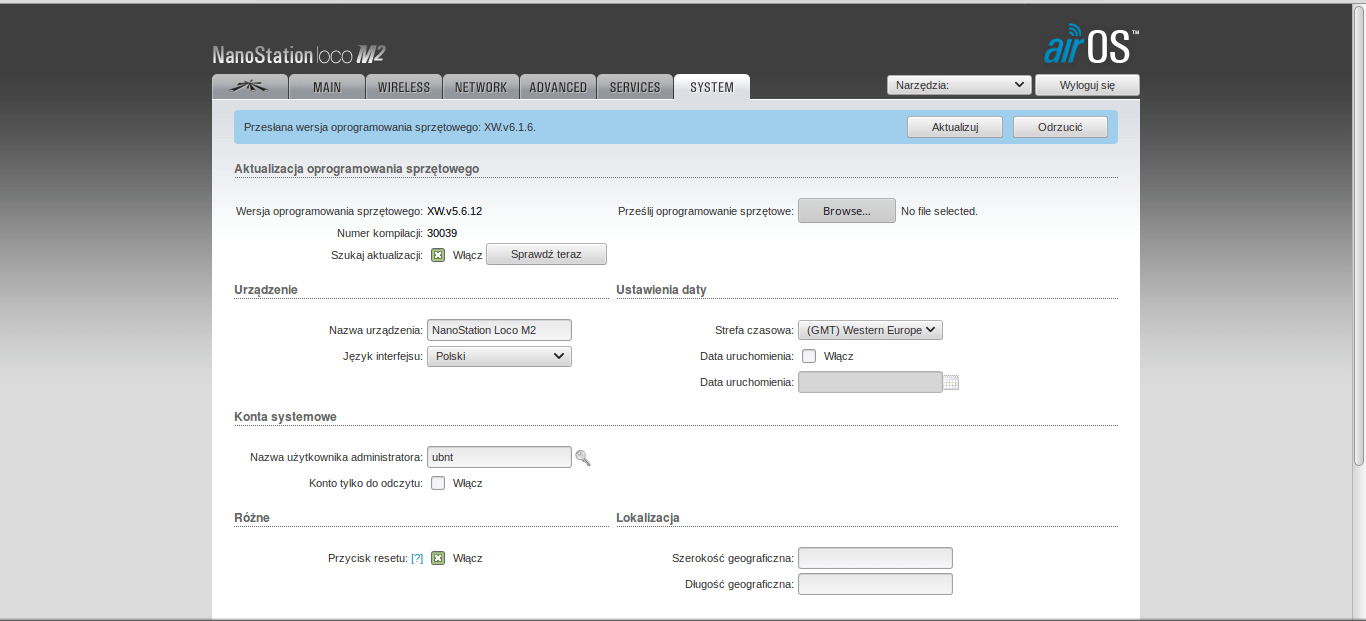This screenshot has height=621, width=1366.
Task: Toggle Szukaj aktualizacji checkbox
Action: tap(438, 255)
